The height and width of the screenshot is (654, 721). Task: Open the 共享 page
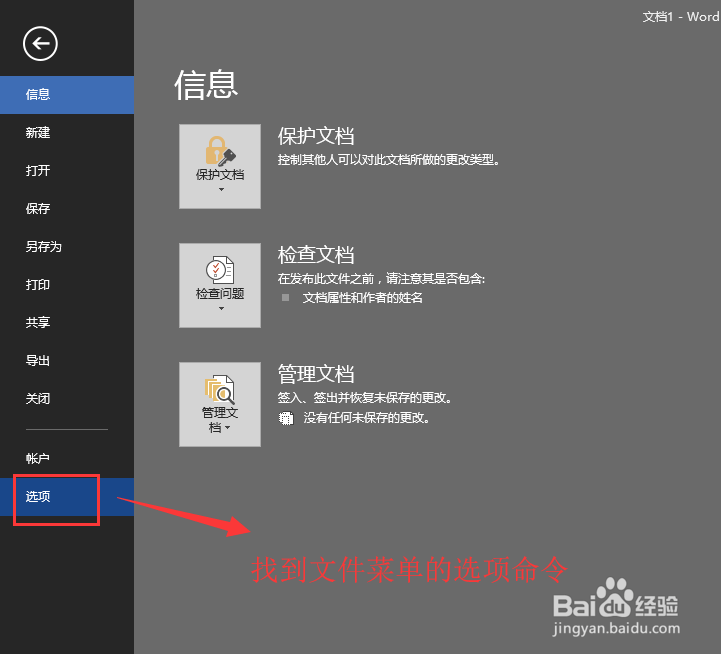67,322
